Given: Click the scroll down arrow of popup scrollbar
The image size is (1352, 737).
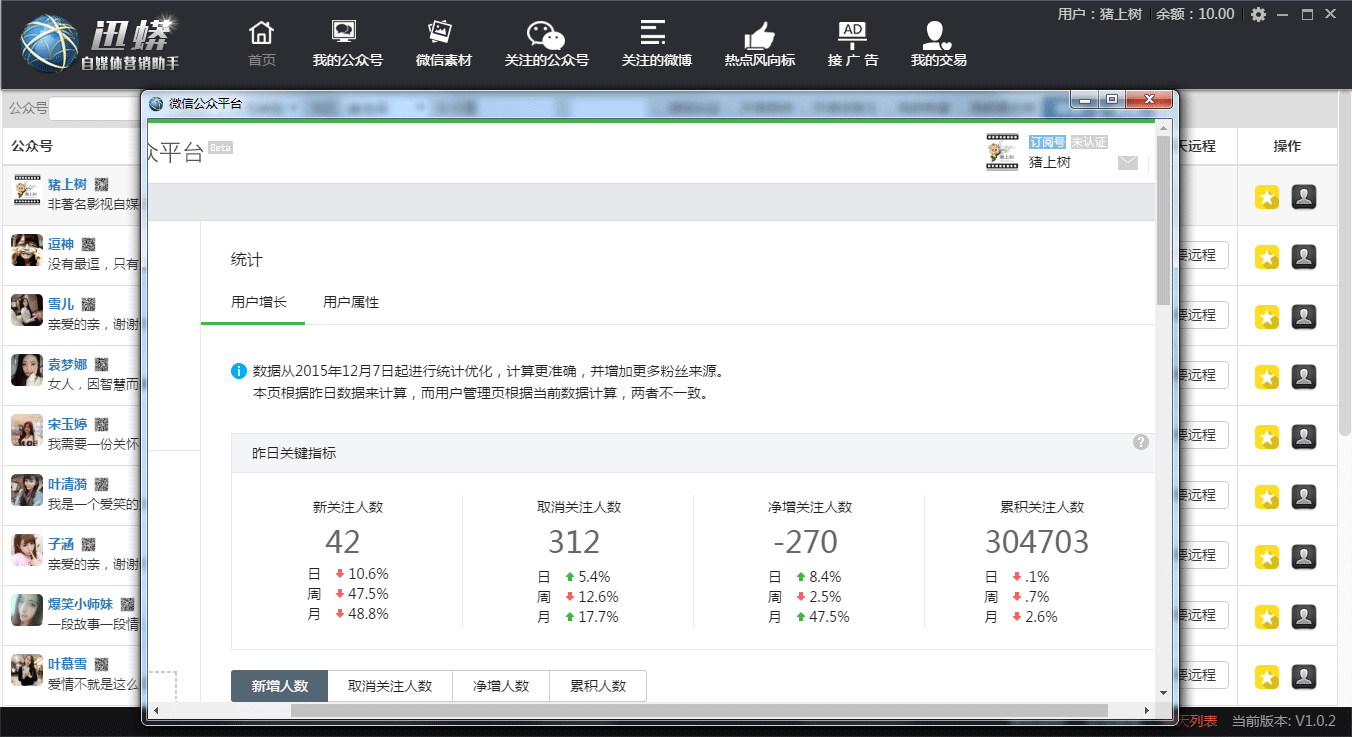Looking at the screenshot, I should tap(1163, 692).
